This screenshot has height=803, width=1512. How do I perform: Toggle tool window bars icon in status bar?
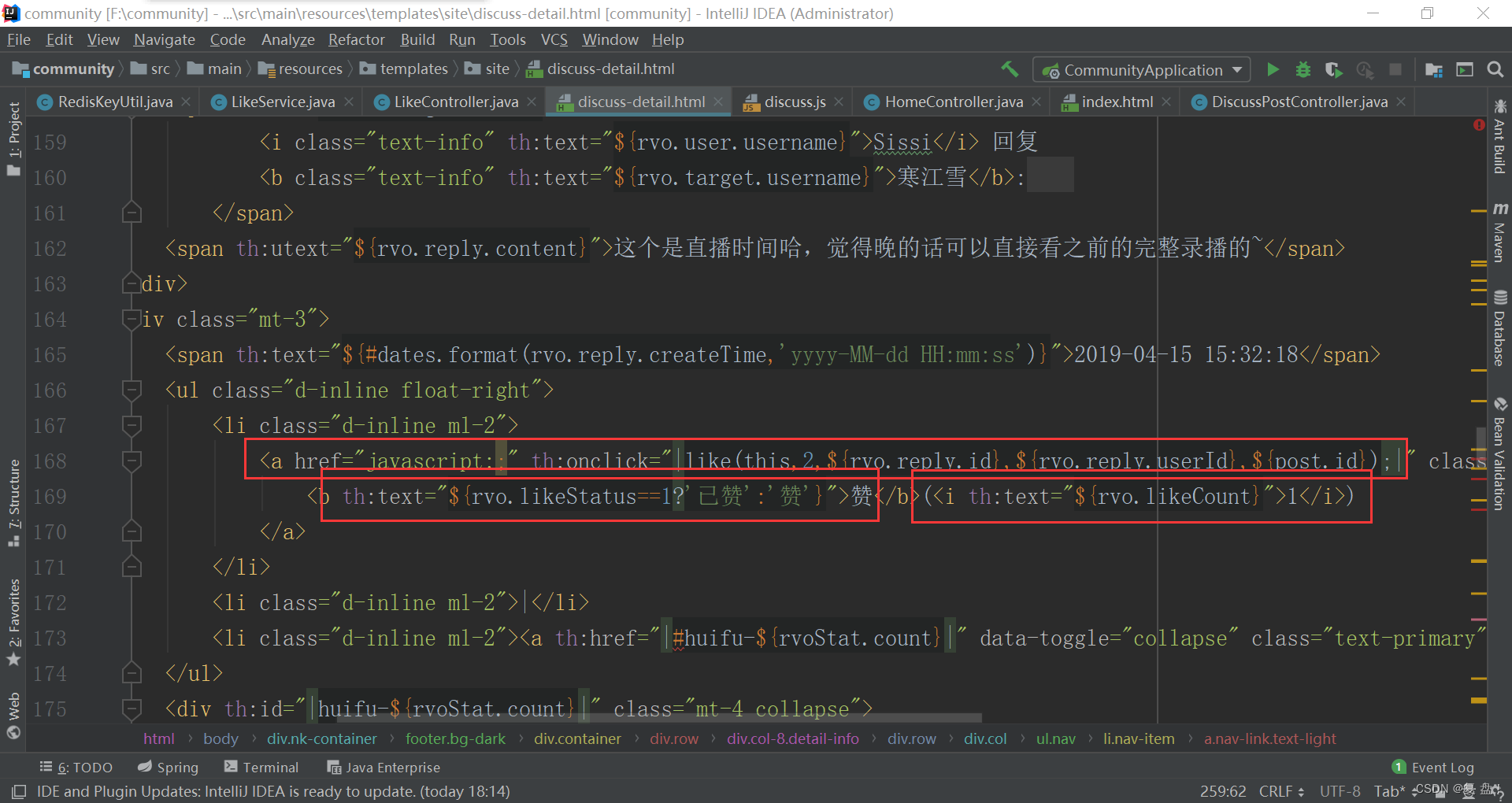(x=18, y=791)
